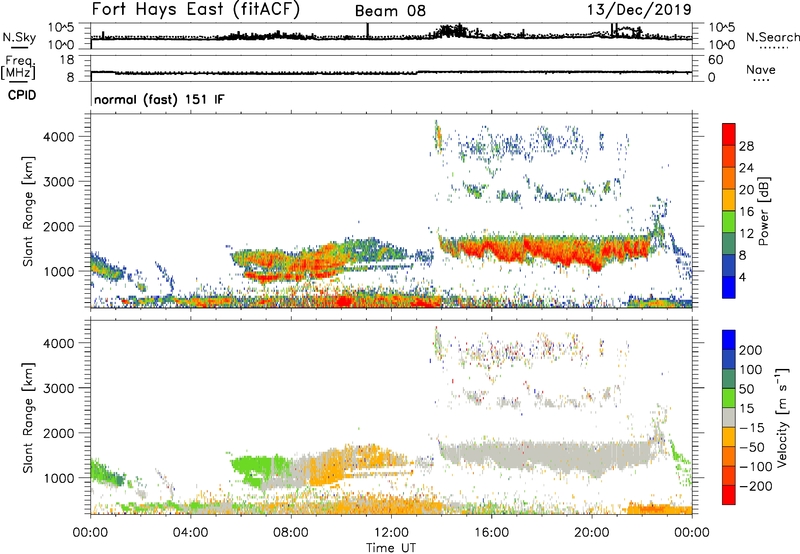
Task: Click the 'N.Sky' legend label
Action: [19, 37]
